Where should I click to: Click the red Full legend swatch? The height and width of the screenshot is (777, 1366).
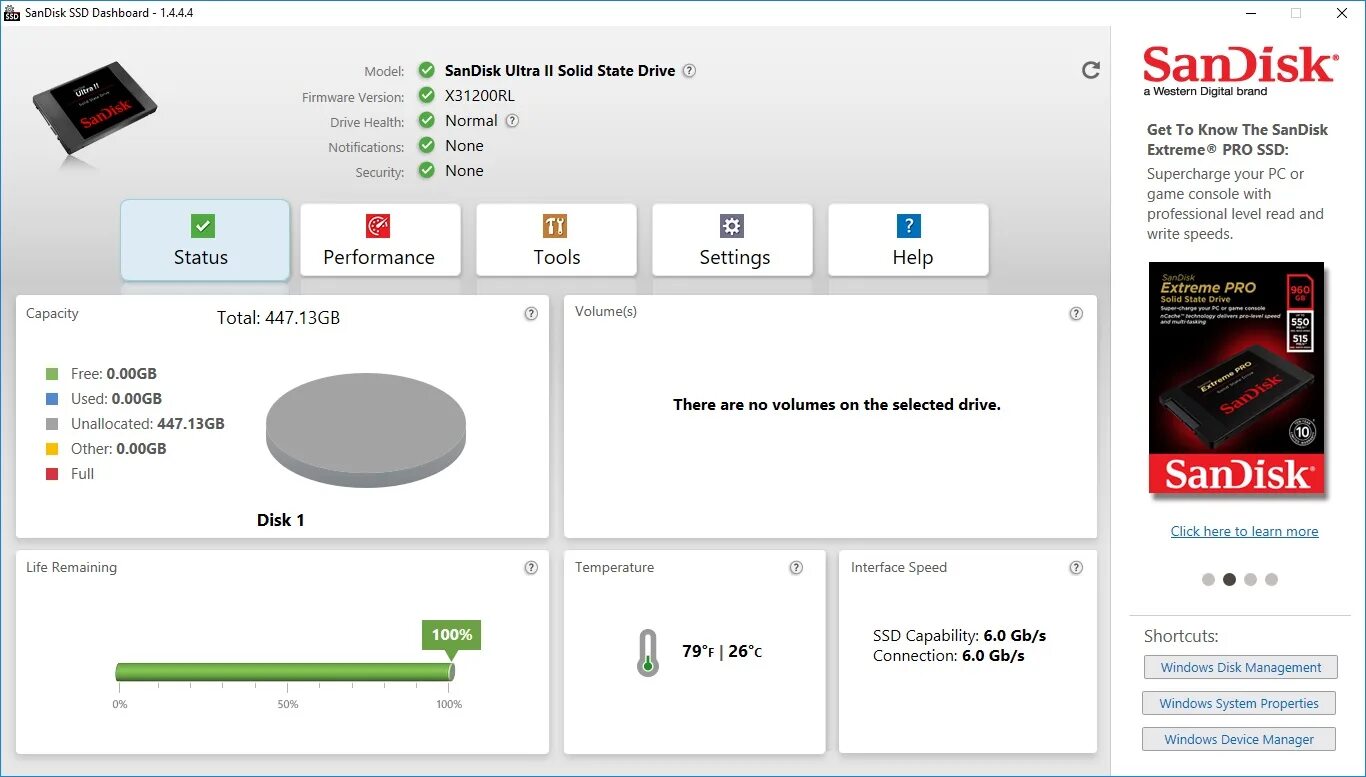(x=52, y=474)
